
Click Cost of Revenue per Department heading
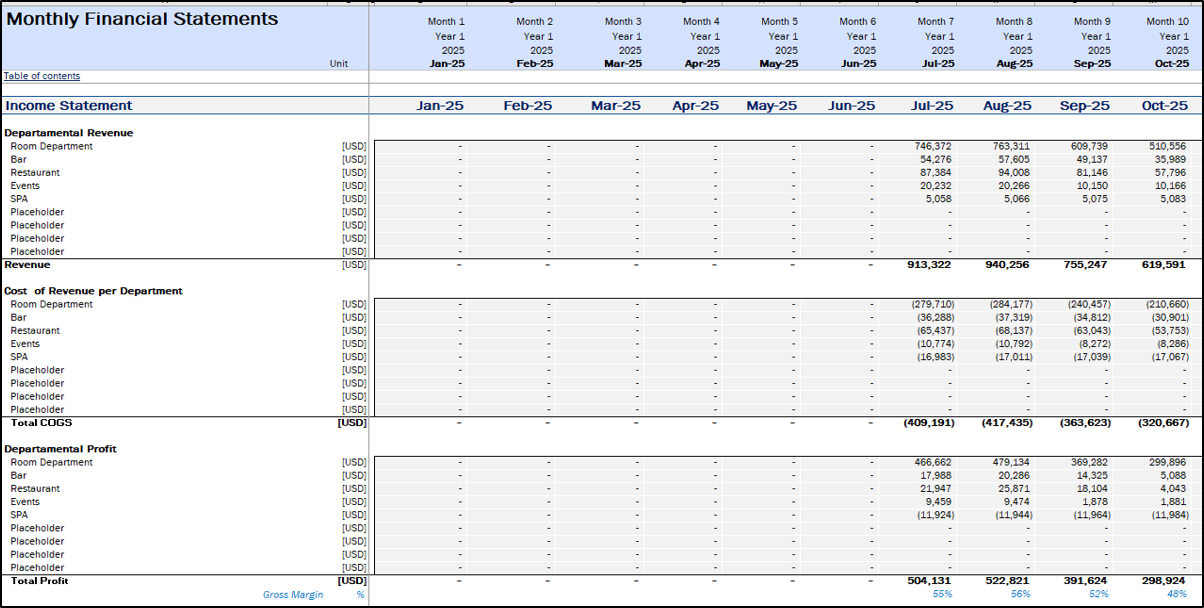coord(93,291)
